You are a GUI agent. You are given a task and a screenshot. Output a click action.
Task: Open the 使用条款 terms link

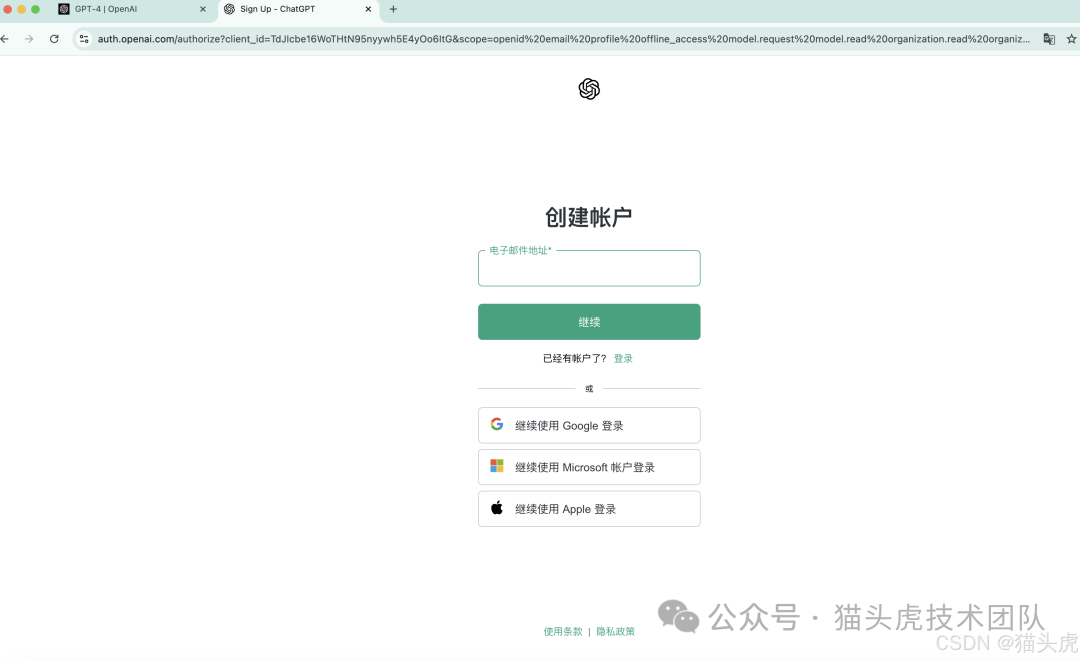563,631
